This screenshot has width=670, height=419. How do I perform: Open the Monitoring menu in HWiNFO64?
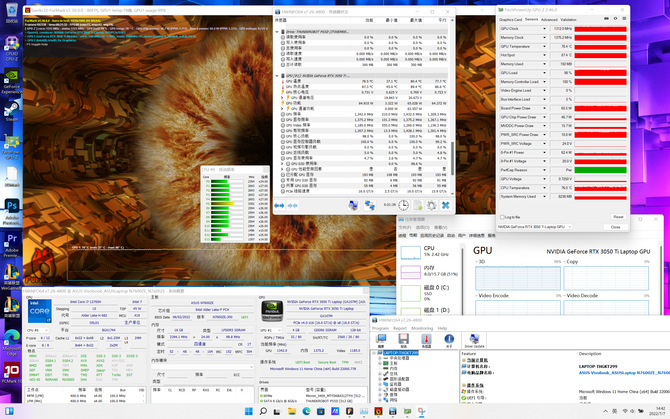(x=421, y=328)
